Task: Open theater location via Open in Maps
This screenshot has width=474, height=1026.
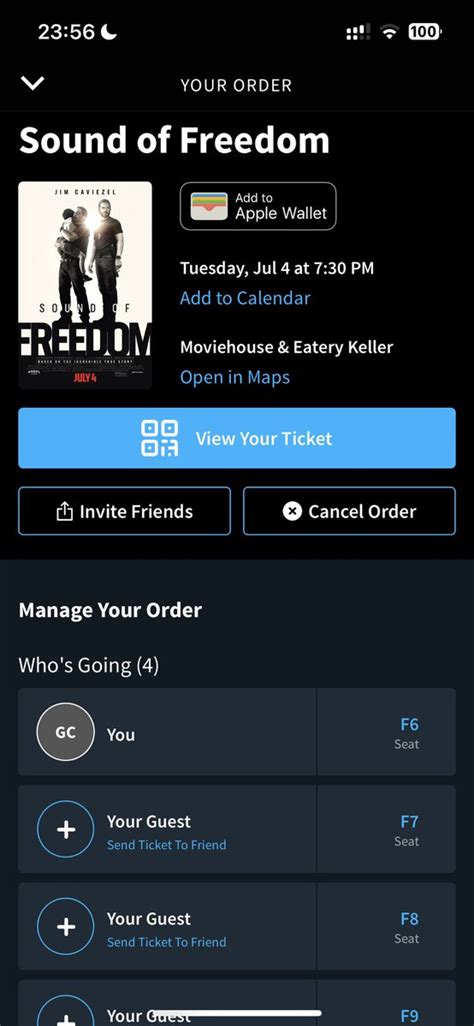Action: tap(235, 378)
